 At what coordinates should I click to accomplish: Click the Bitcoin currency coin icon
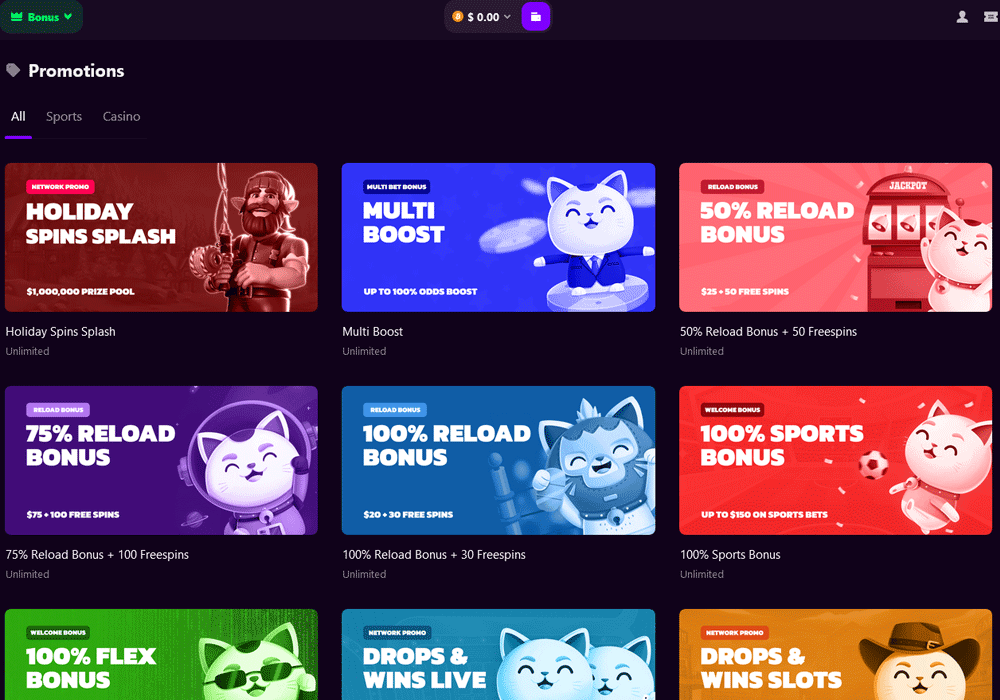(457, 17)
